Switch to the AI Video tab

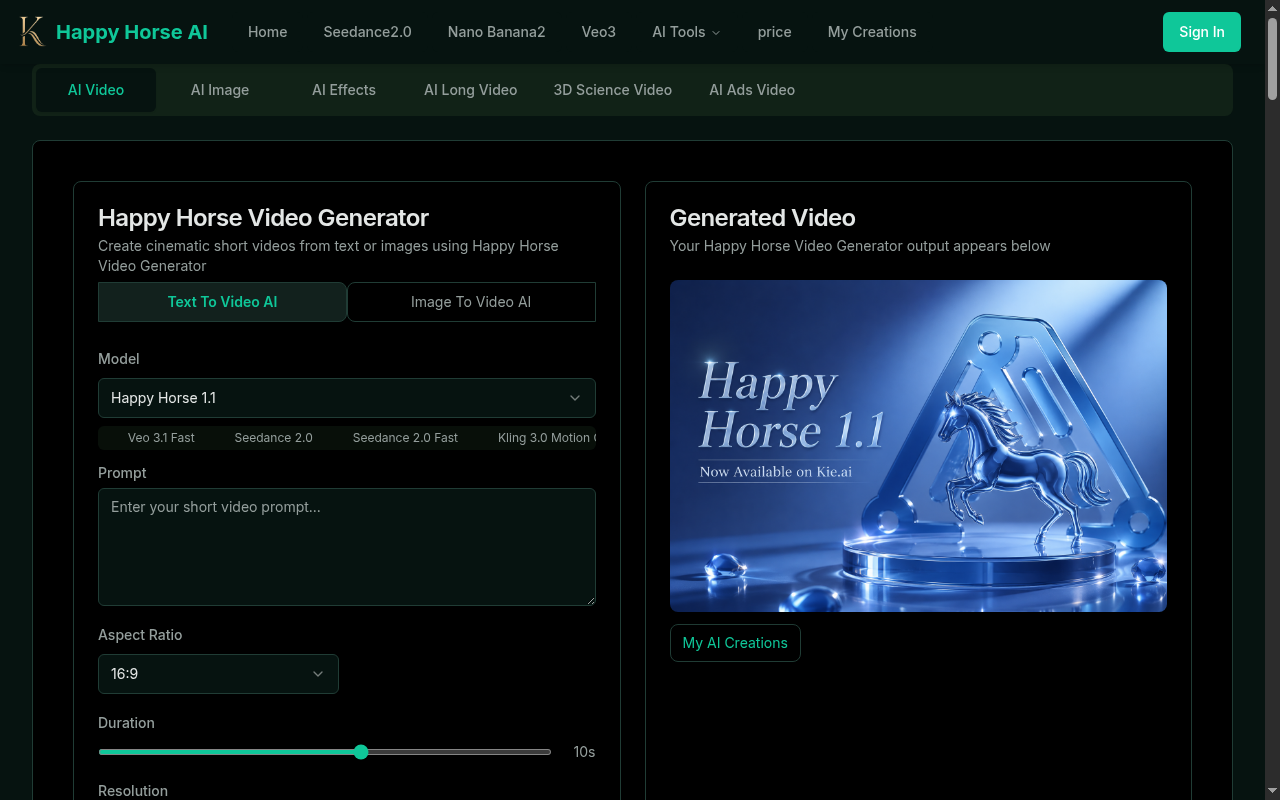[x=96, y=90]
